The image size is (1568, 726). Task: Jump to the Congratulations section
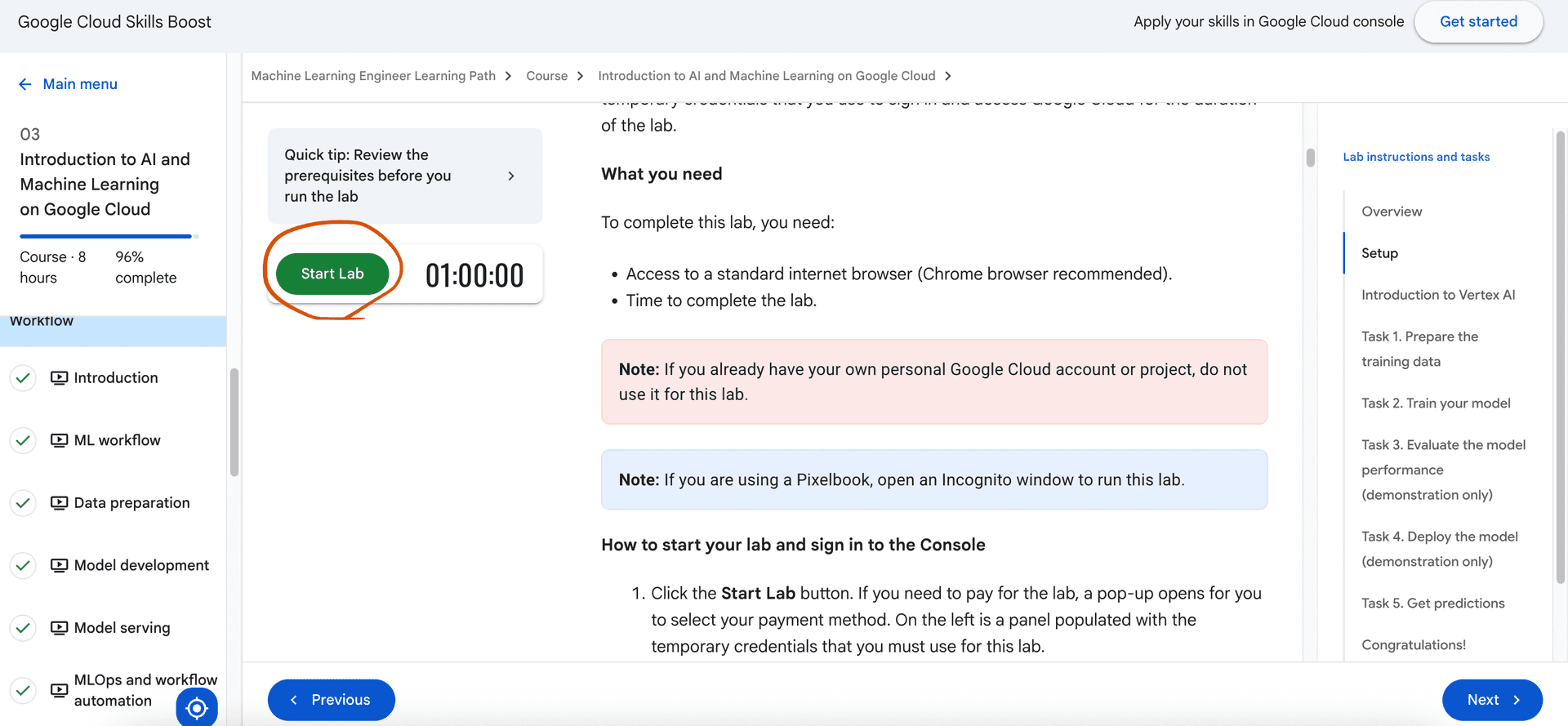click(x=1414, y=645)
